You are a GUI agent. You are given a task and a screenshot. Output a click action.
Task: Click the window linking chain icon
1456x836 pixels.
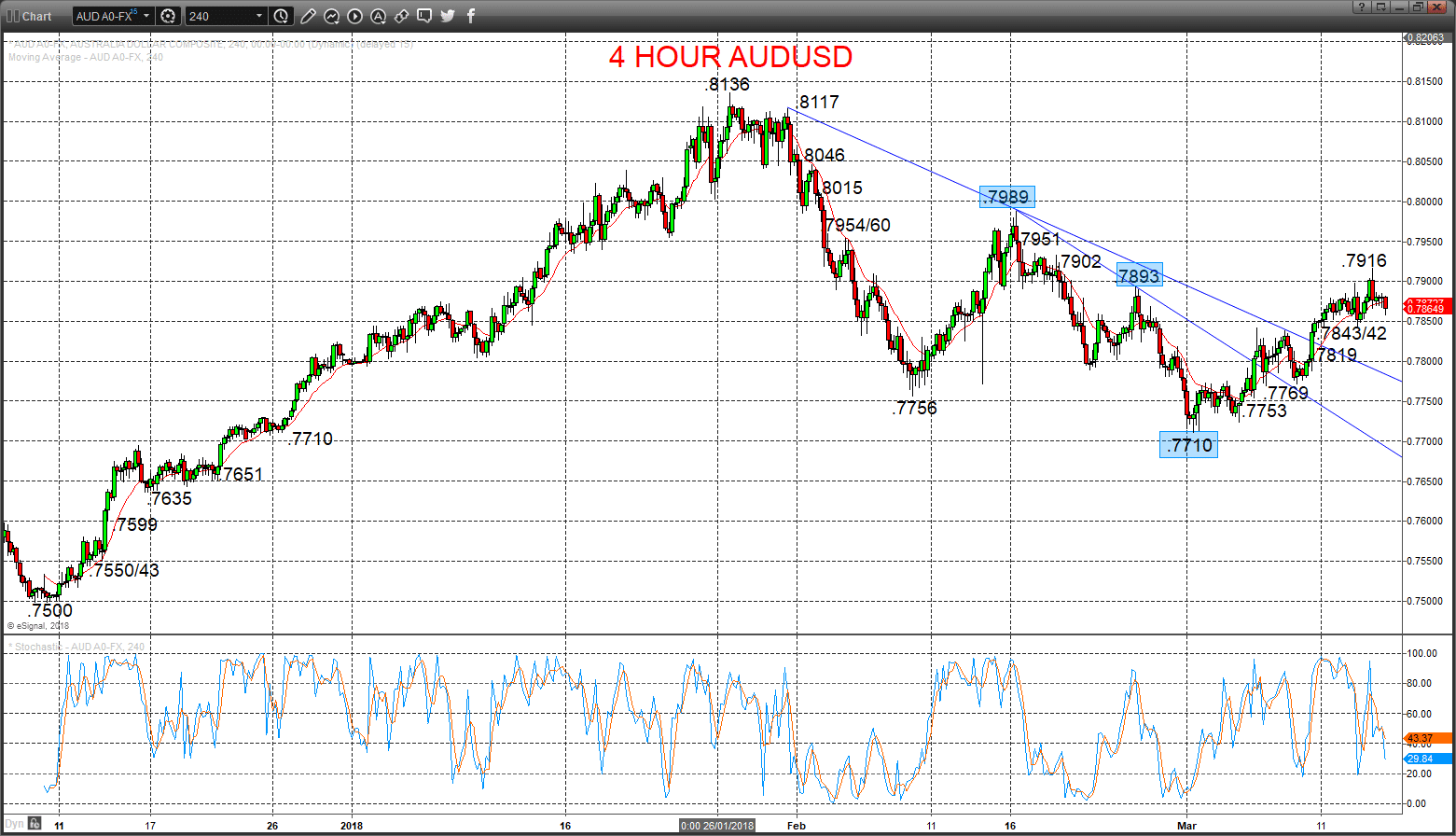tap(401, 16)
